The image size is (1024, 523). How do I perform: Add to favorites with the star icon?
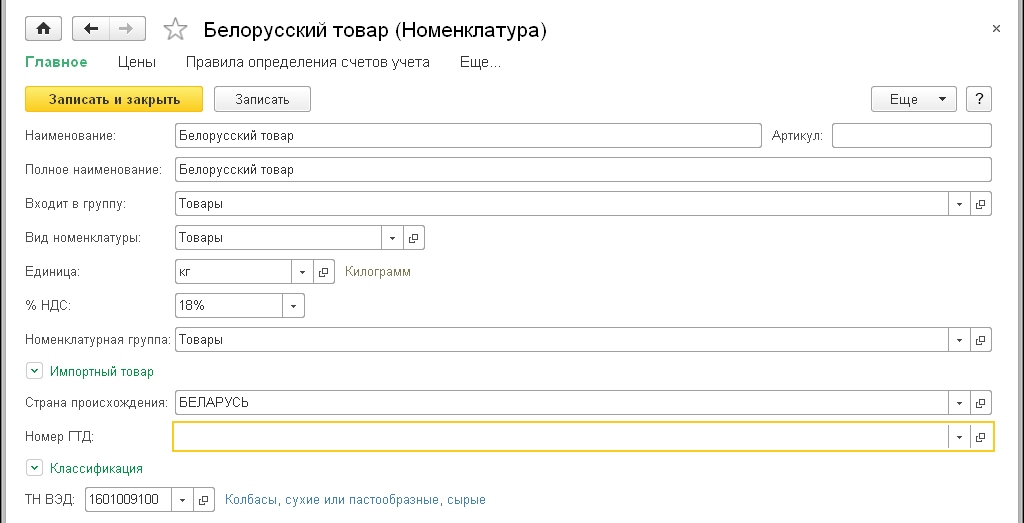coord(175,29)
